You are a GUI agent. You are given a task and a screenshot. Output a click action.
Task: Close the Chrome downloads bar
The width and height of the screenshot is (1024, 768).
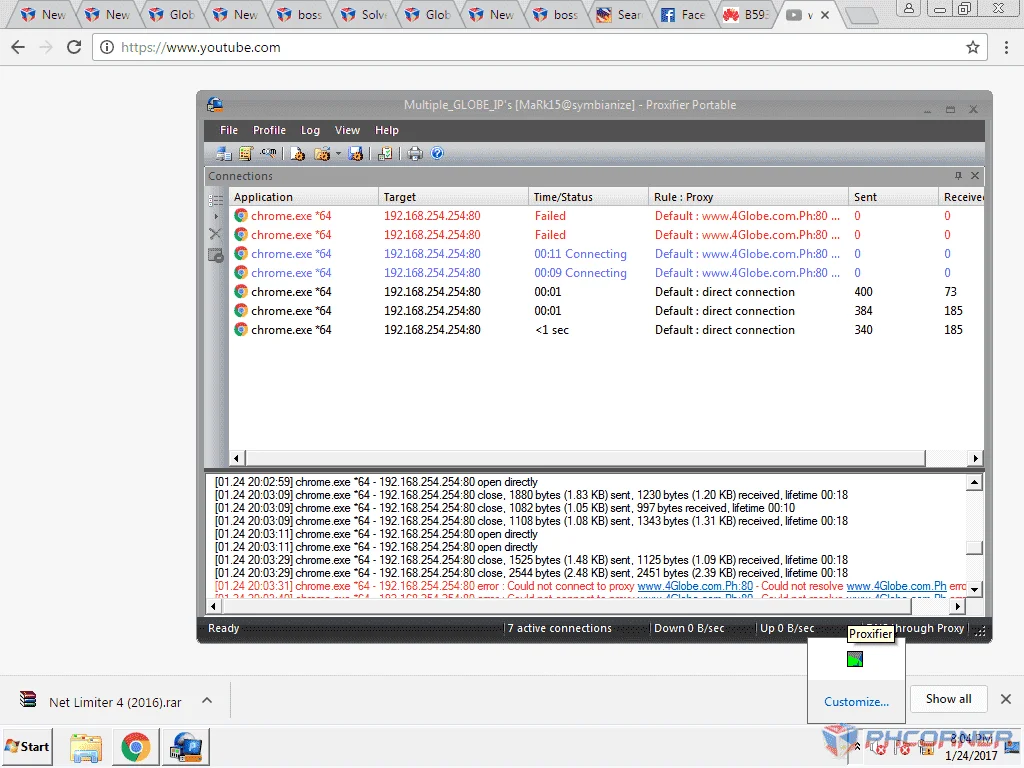(x=1006, y=699)
